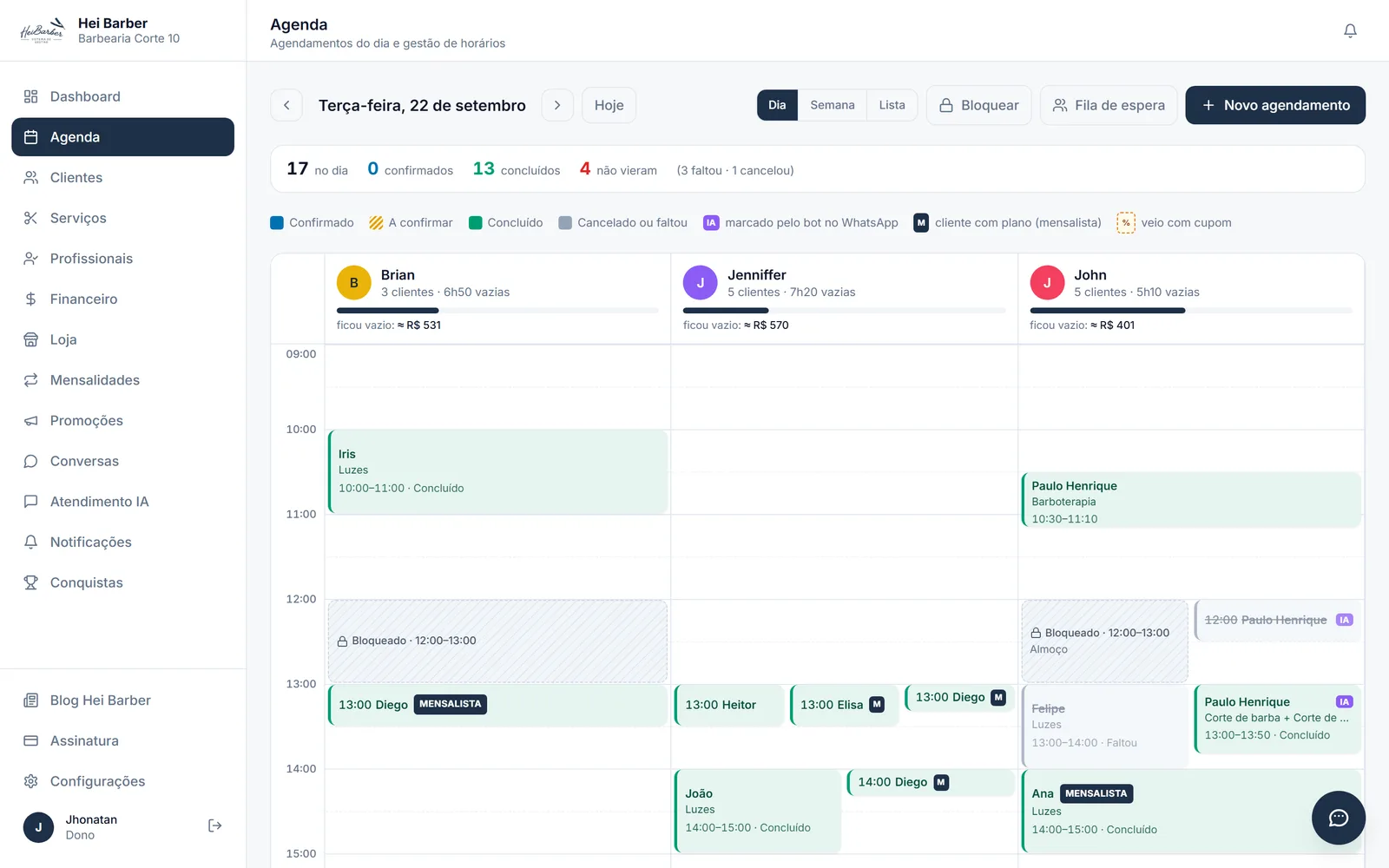Open Iris Luzes 10:00 appointment
The height and width of the screenshot is (868, 1389).
[497, 471]
